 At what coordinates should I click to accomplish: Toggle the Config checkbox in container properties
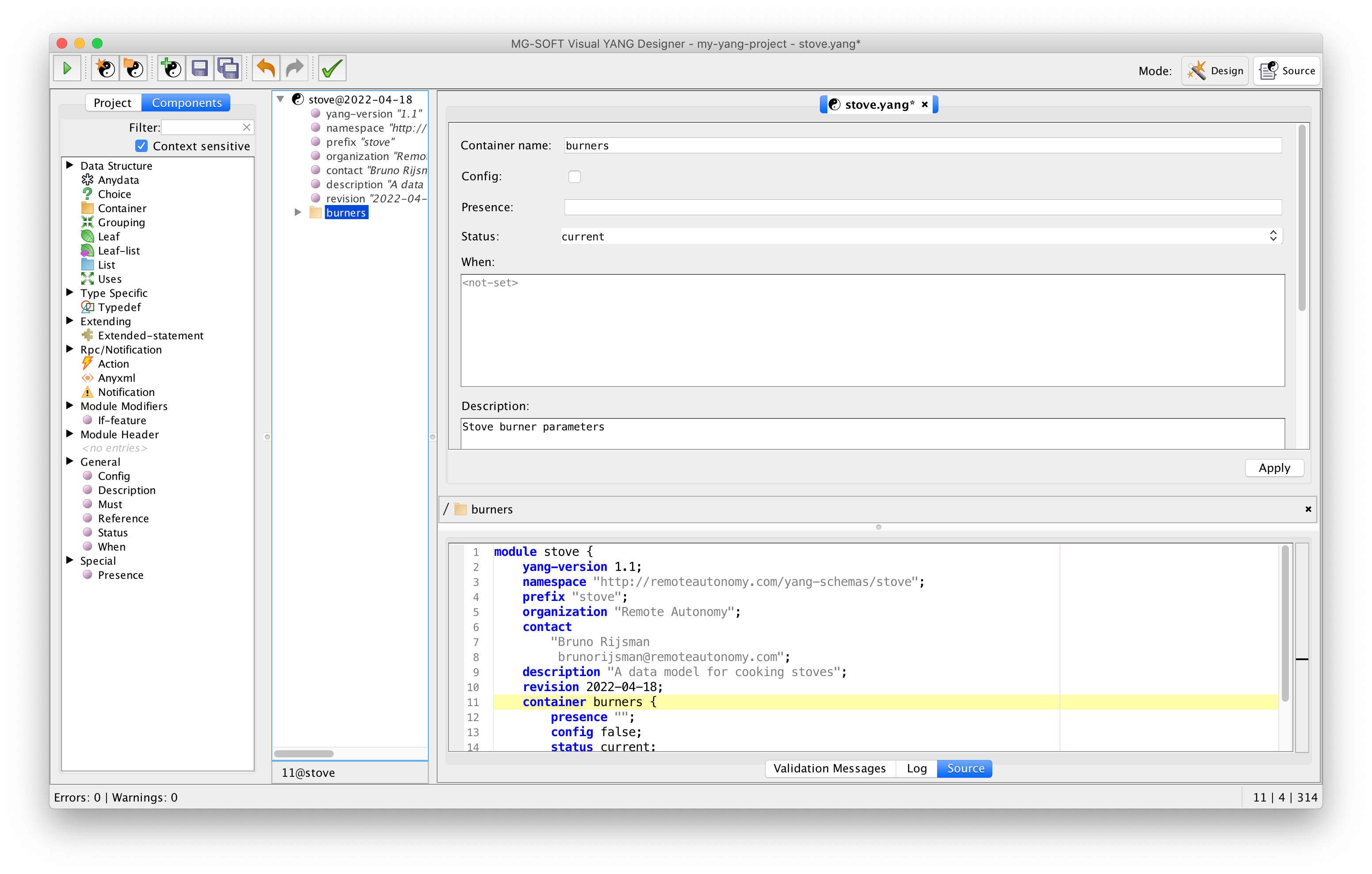coord(574,177)
